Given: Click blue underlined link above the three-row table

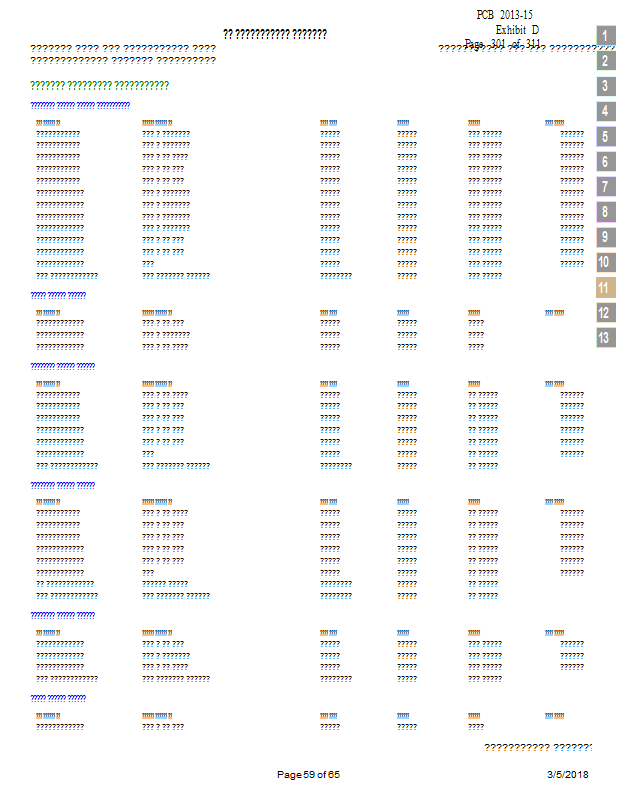Looking at the screenshot, I should click(58, 295).
